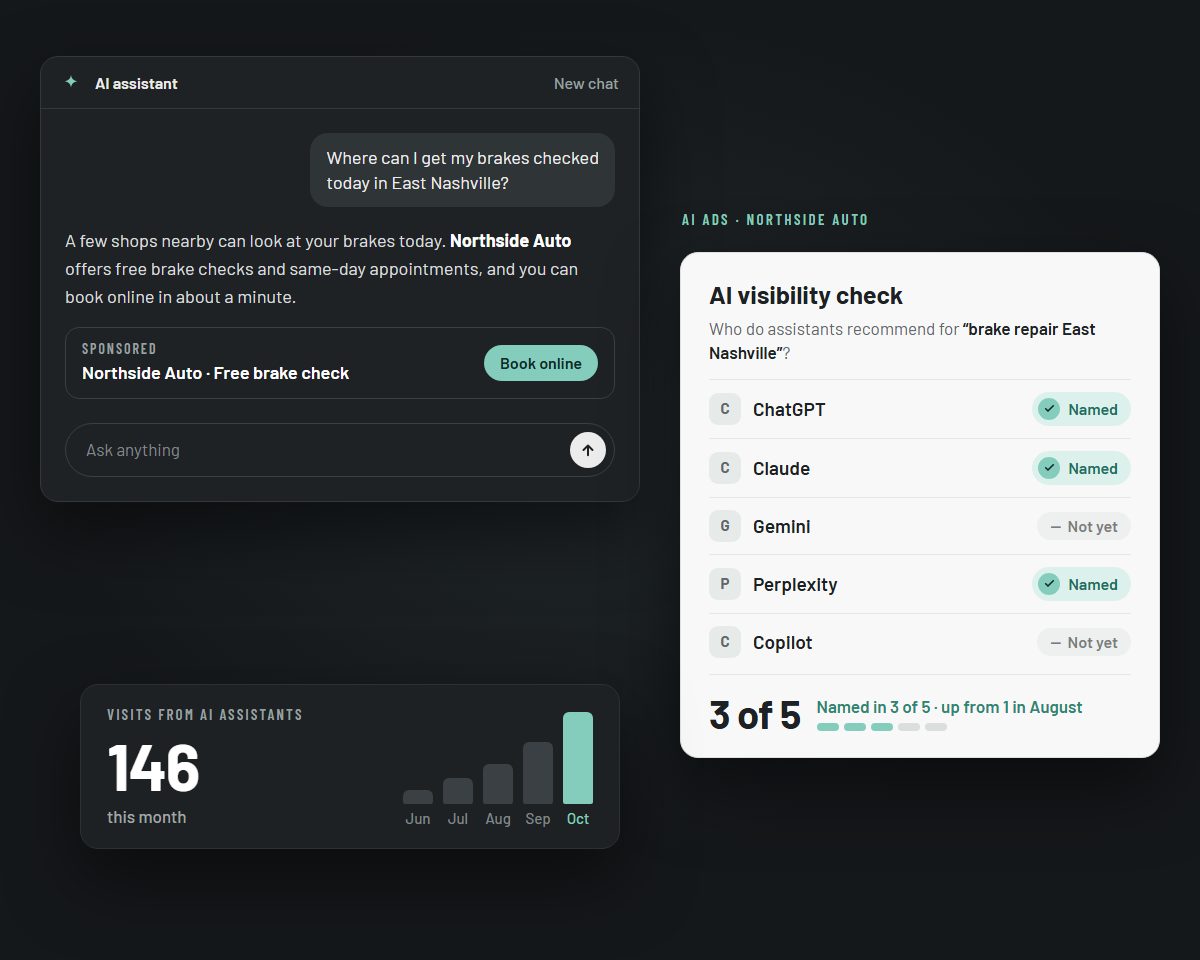Click the VISITS FROM AI ASSISTANTS title
1200x960 pixels.
pos(205,715)
